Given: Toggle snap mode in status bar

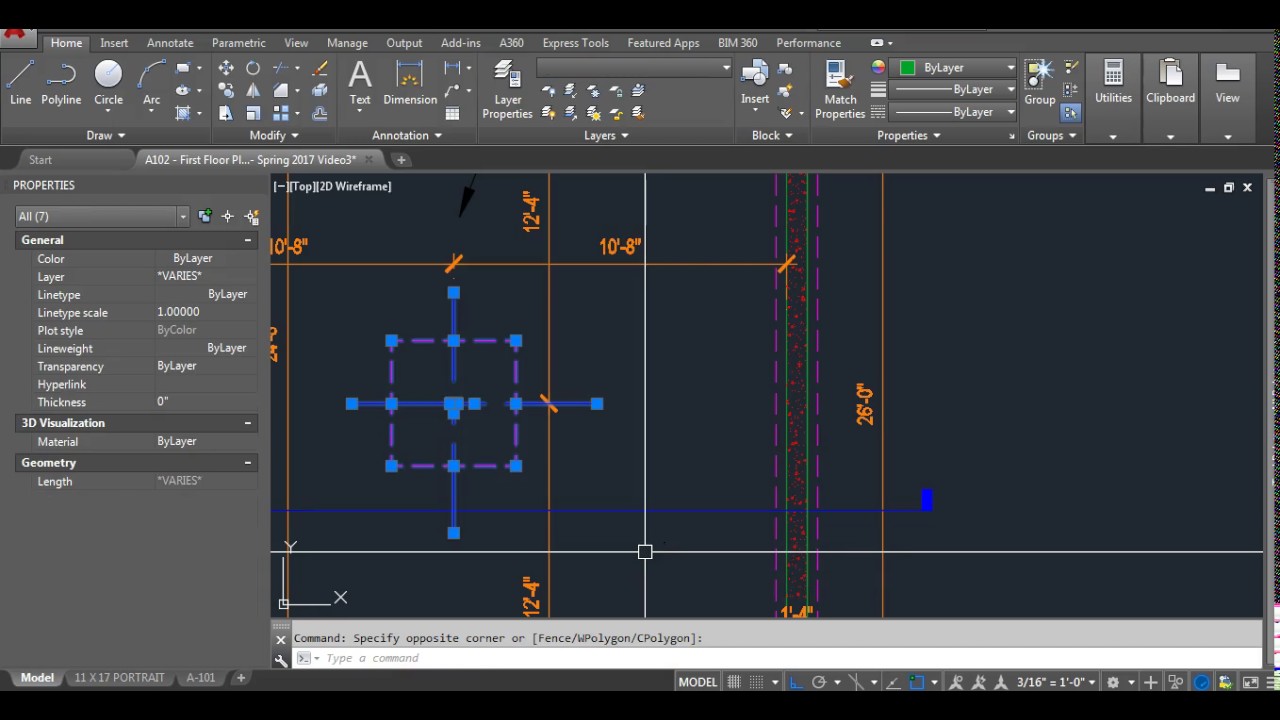Looking at the screenshot, I should point(757,682).
